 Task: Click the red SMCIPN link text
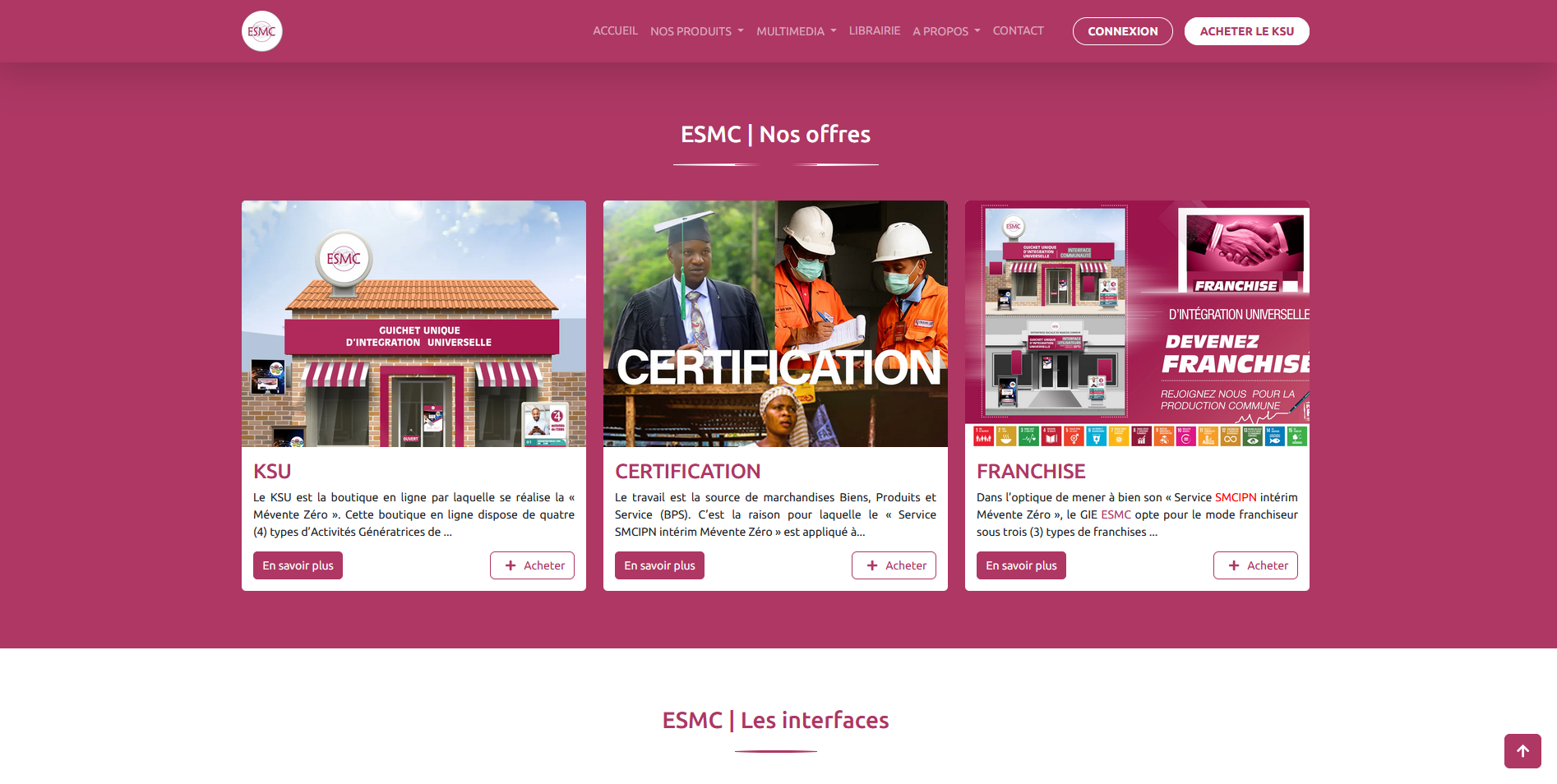tap(1236, 497)
